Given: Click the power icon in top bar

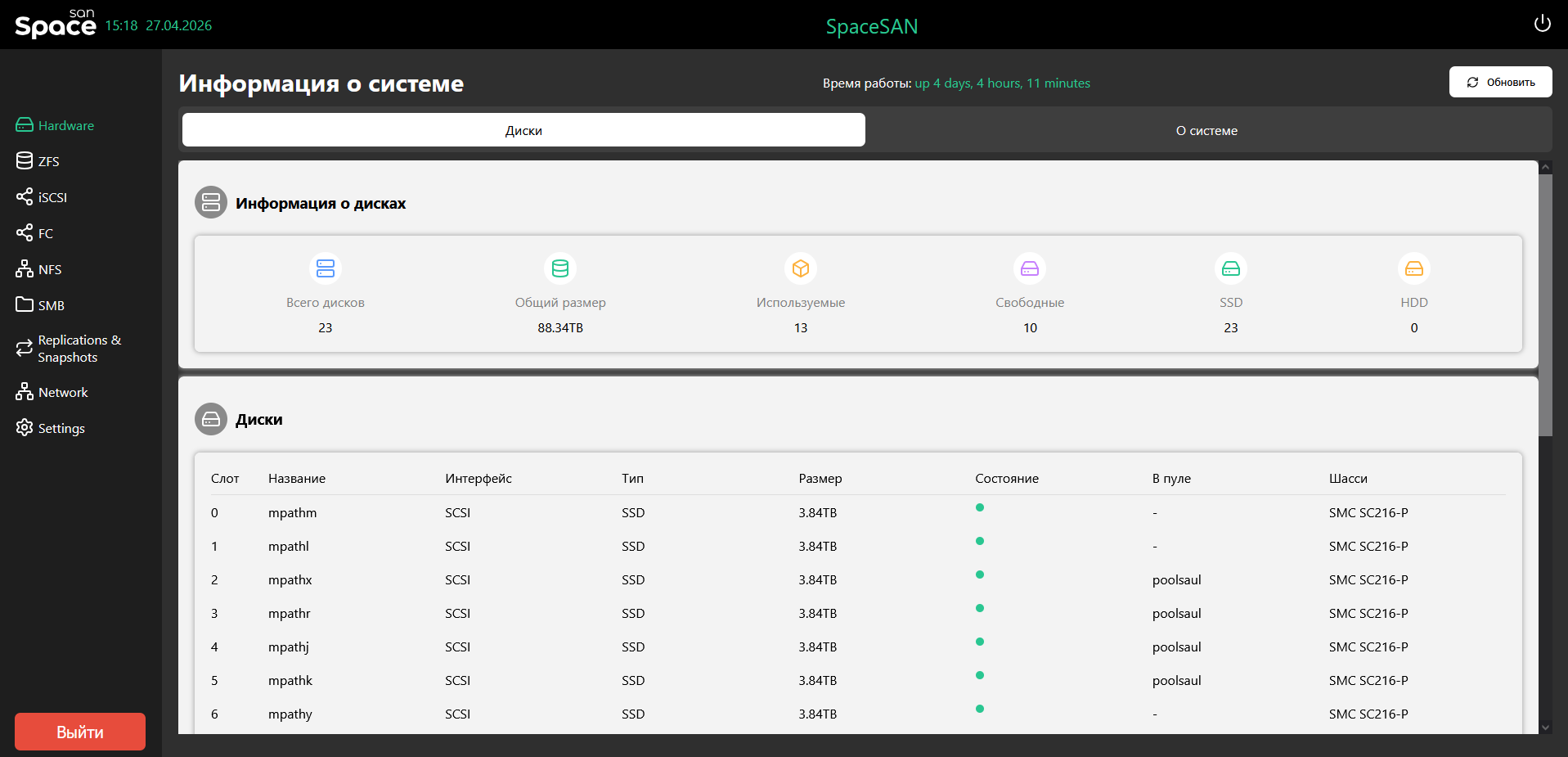Looking at the screenshot, I should [1542, 24].
